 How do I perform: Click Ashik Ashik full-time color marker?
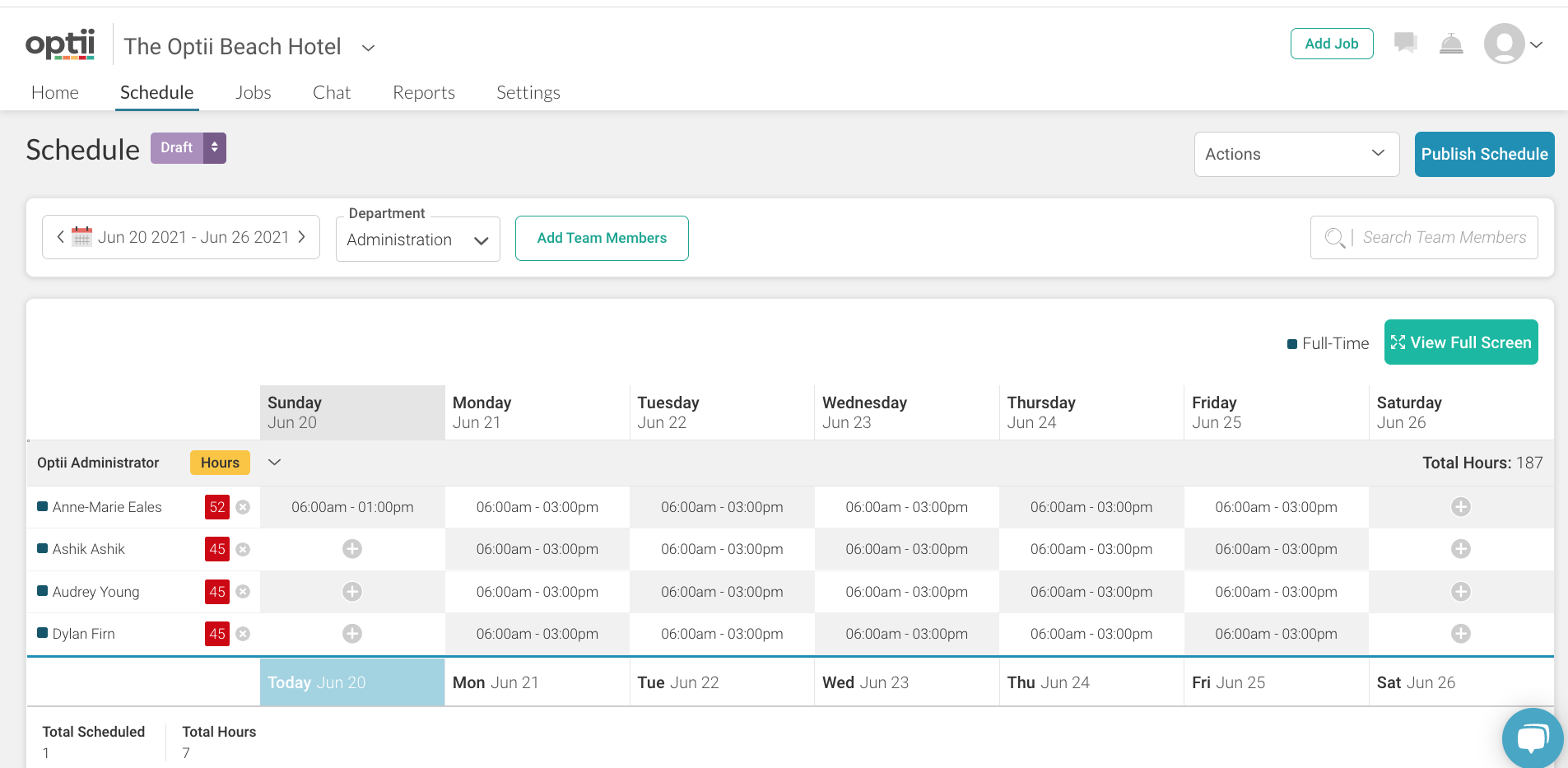[43, 548]
